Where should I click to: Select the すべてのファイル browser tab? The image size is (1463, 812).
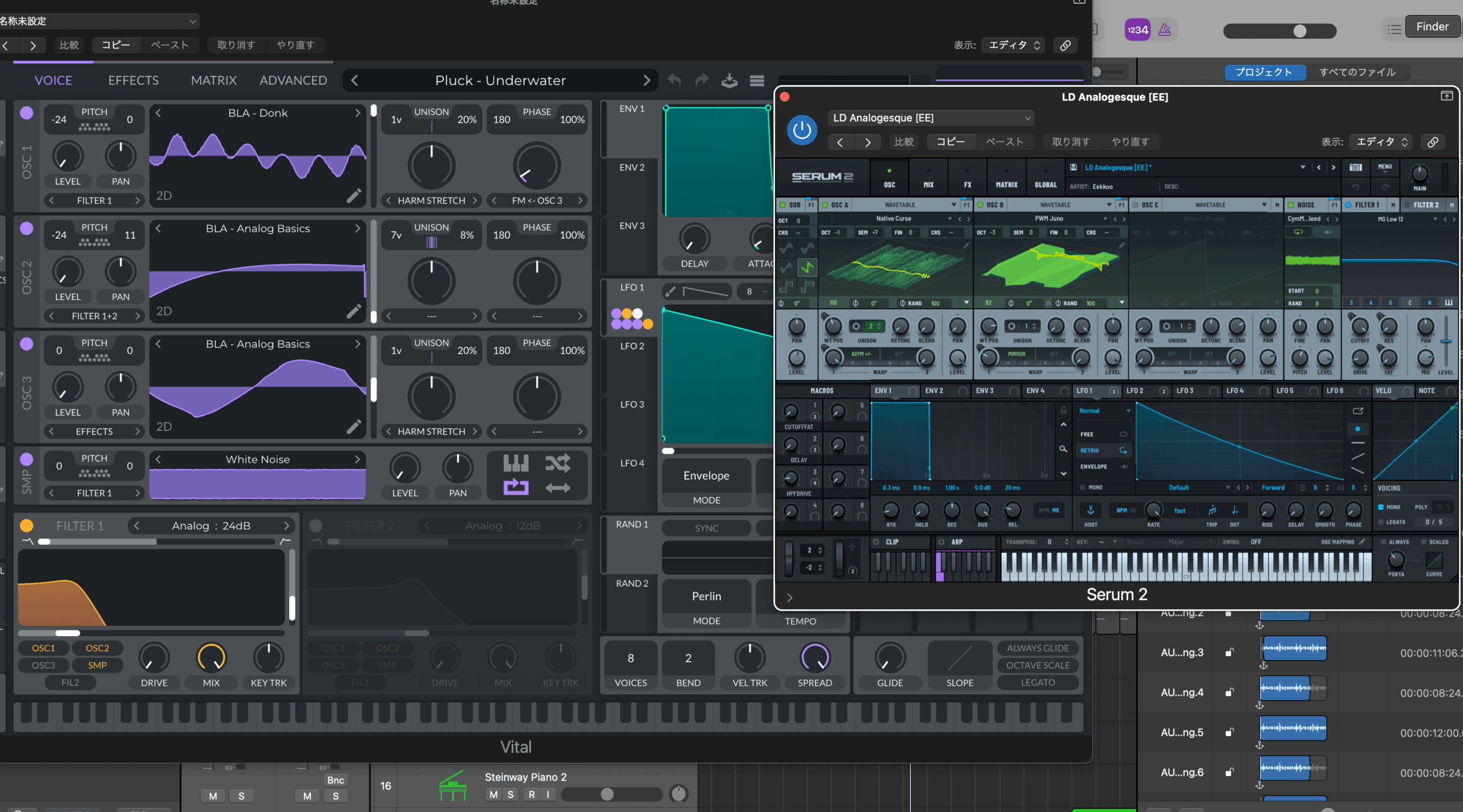pyautogui.click(x=1357, y=72)
